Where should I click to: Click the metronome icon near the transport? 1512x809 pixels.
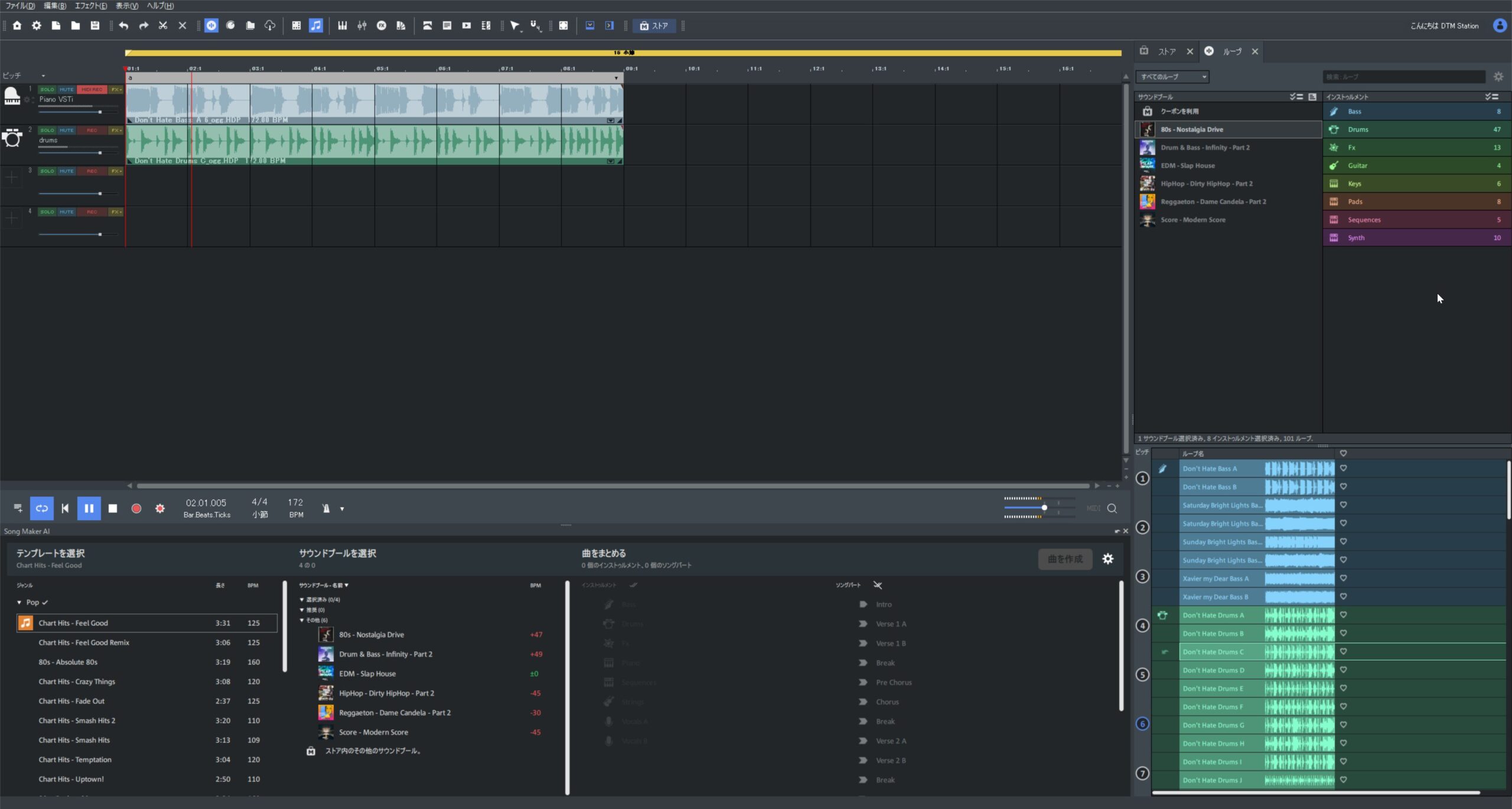click(x=327, y=508)
